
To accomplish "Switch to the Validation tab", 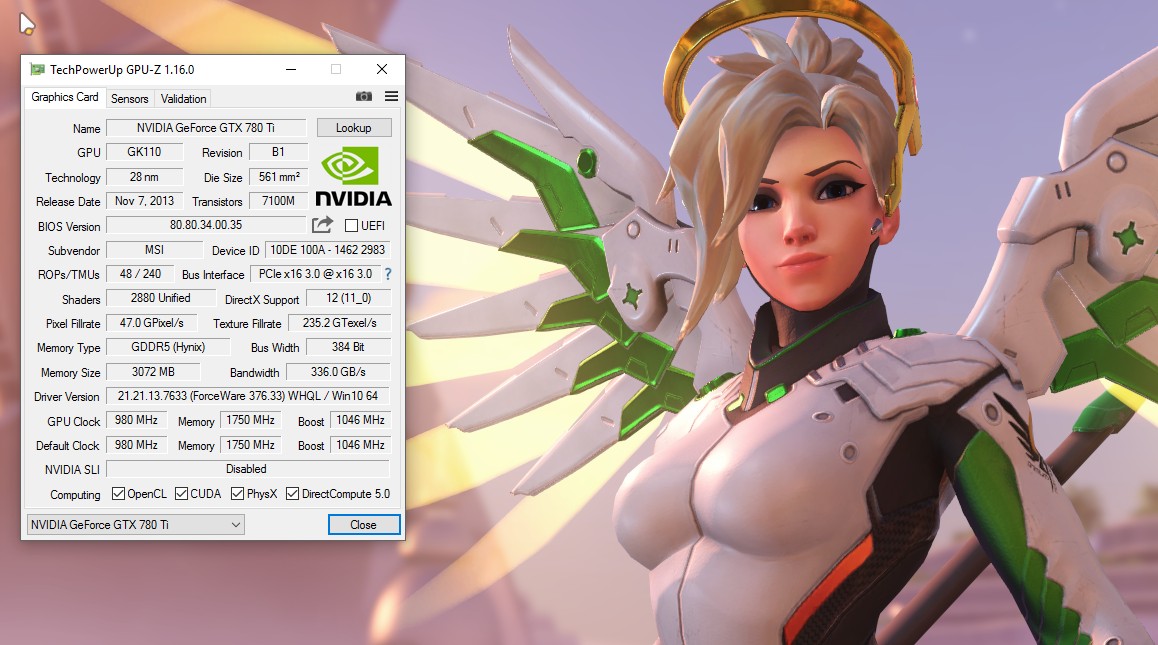I will point(183,98).
